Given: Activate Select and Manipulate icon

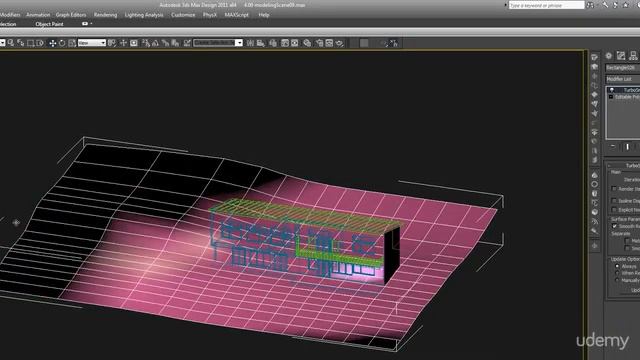Looking at the screenshot, I should tap(123, 43).
